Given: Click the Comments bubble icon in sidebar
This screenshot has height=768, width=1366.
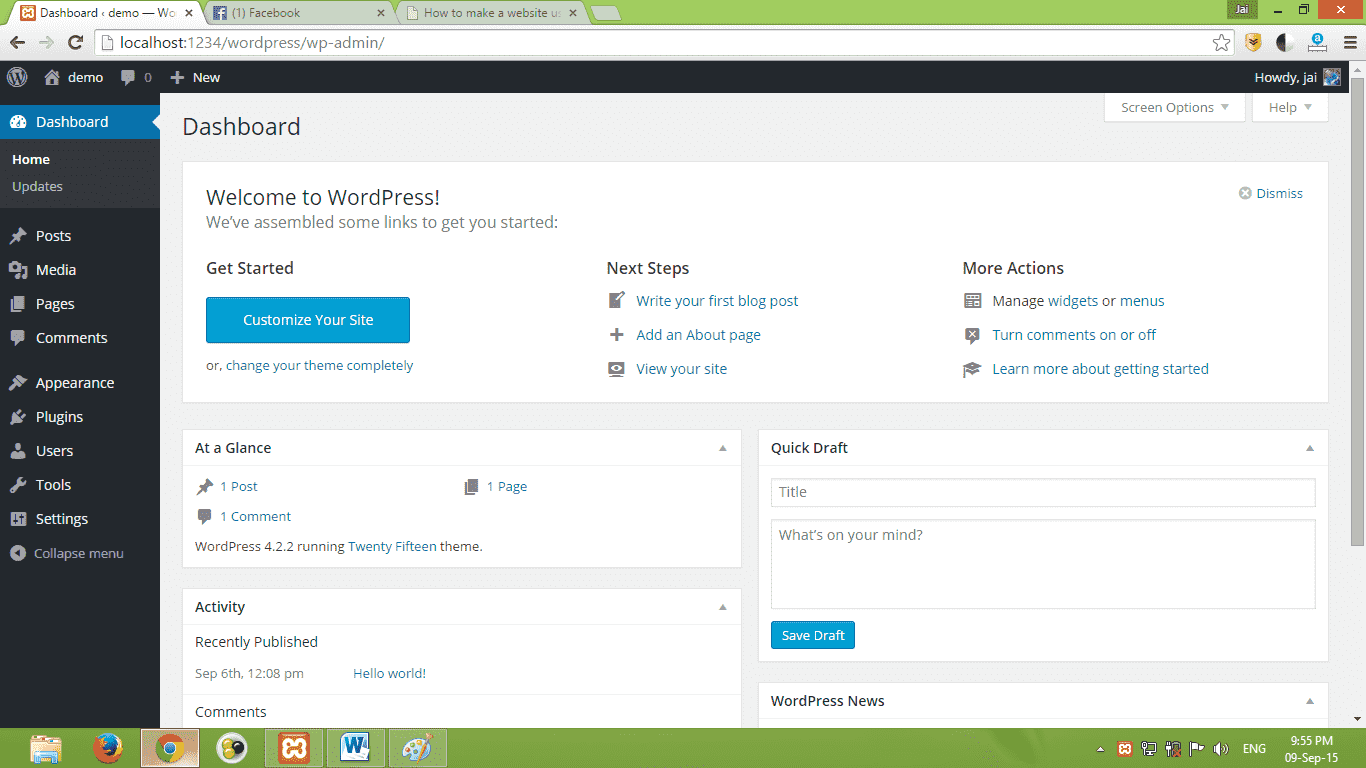Looking at the screenshot, I should (18, 338).
